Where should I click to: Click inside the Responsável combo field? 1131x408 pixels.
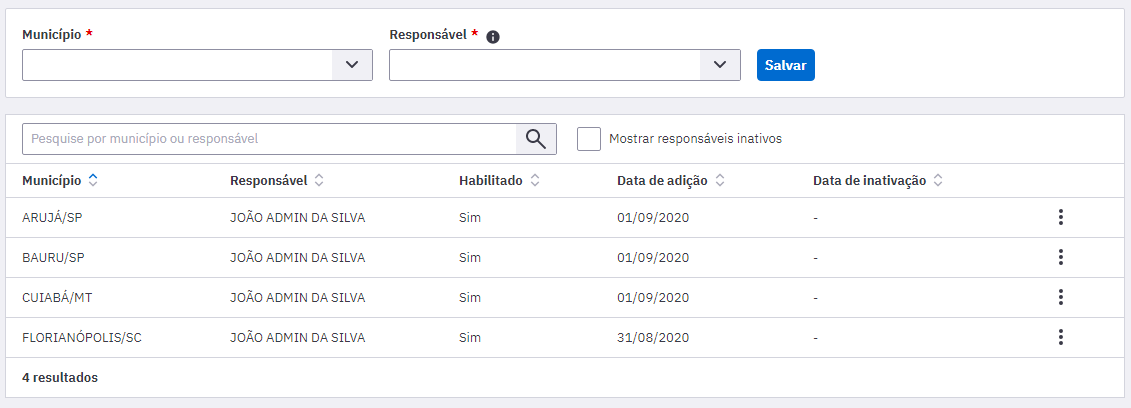(x=545, y=65)
